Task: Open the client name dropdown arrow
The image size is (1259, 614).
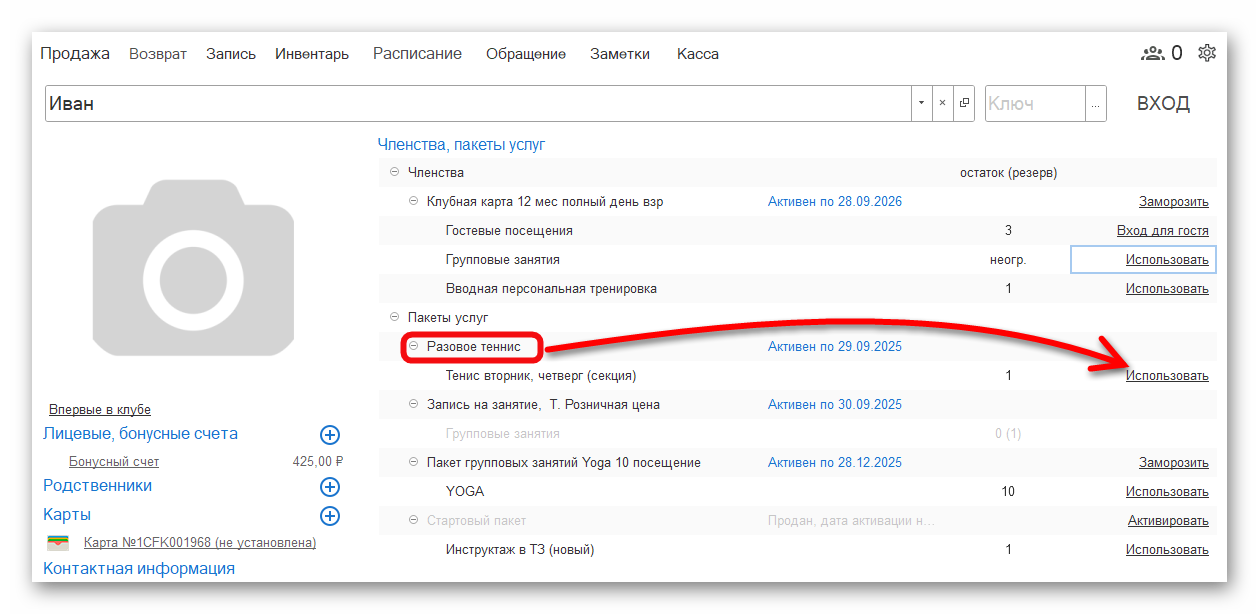Action: tap(920, 103)
